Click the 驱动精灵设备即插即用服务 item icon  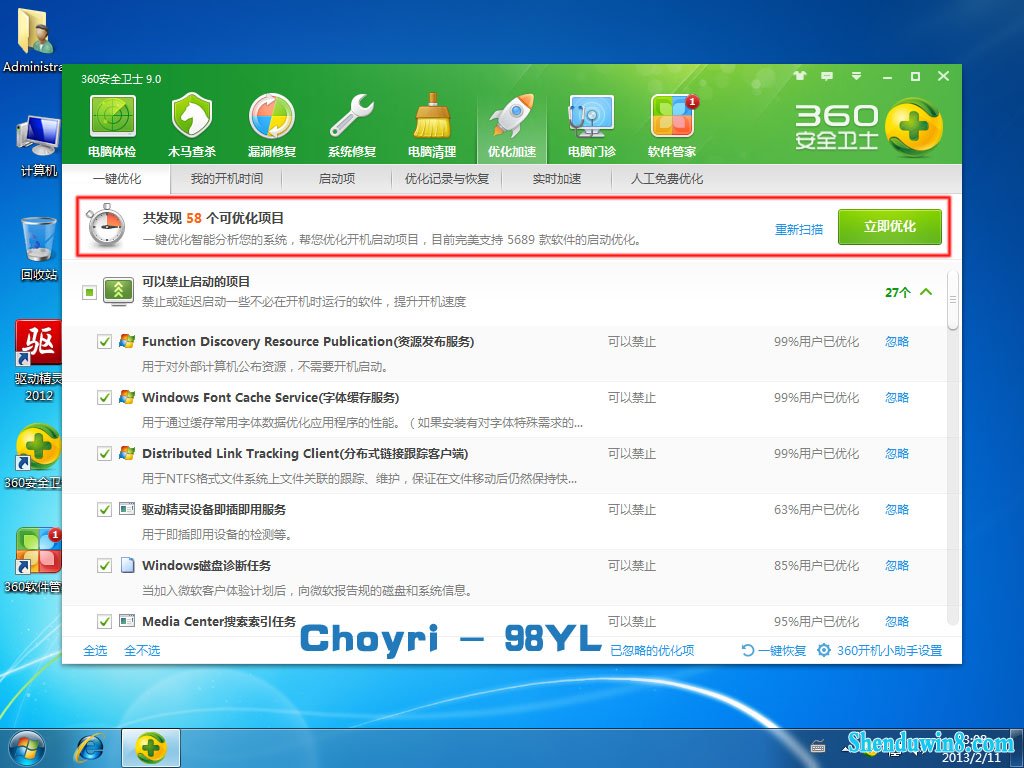point(127,509)
